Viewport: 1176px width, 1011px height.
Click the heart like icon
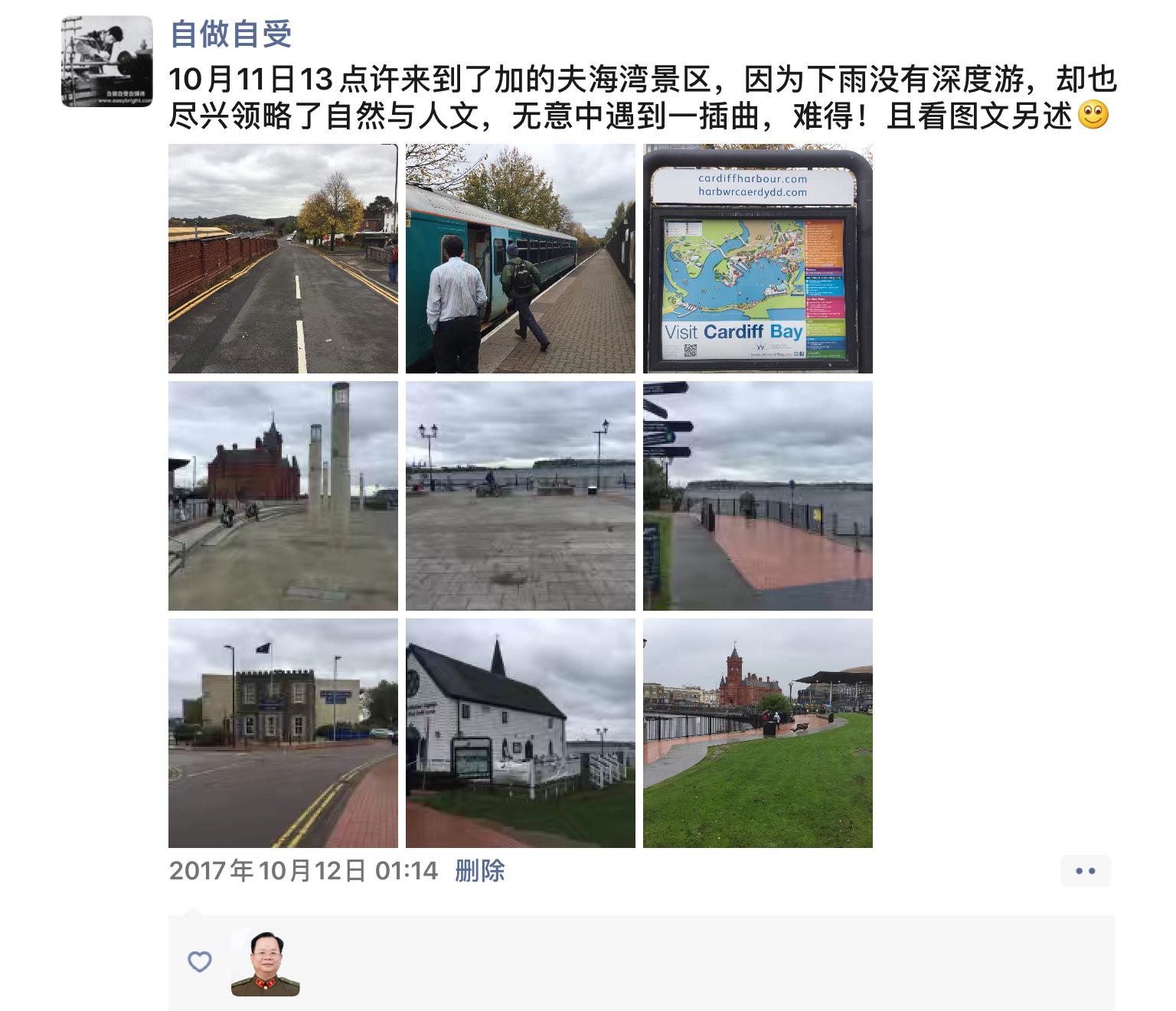pyautogui.click(x=200, y=962)
